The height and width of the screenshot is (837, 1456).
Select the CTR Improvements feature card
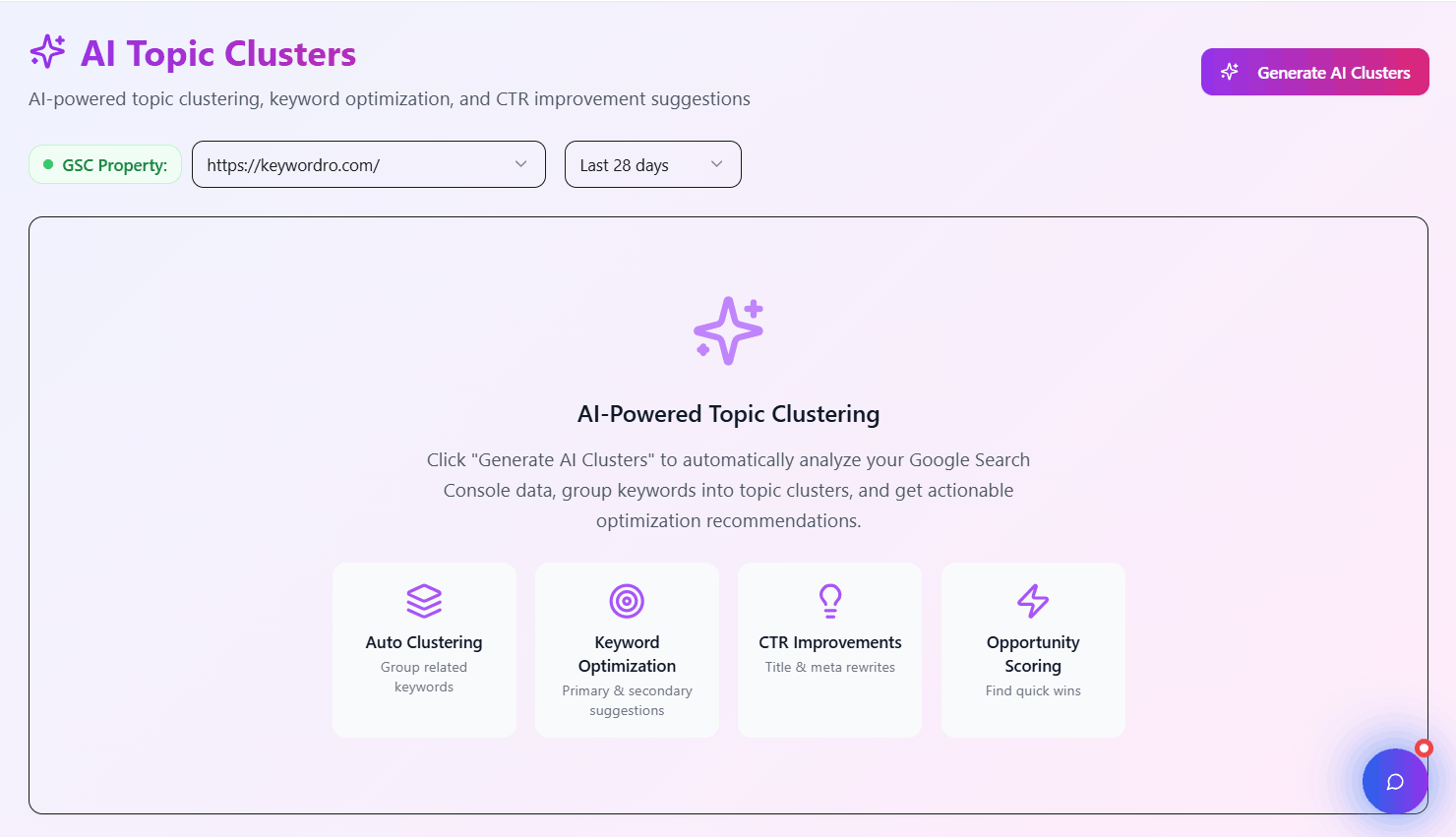(829, 649)
